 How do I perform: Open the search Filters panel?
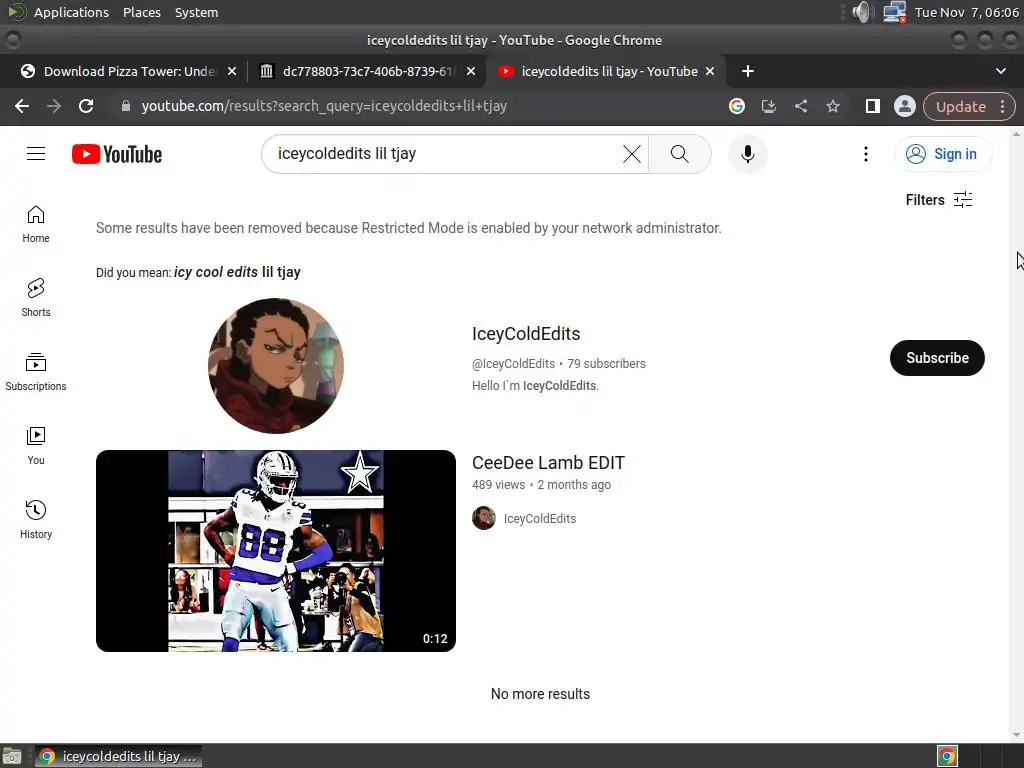[x=939, y=200]
